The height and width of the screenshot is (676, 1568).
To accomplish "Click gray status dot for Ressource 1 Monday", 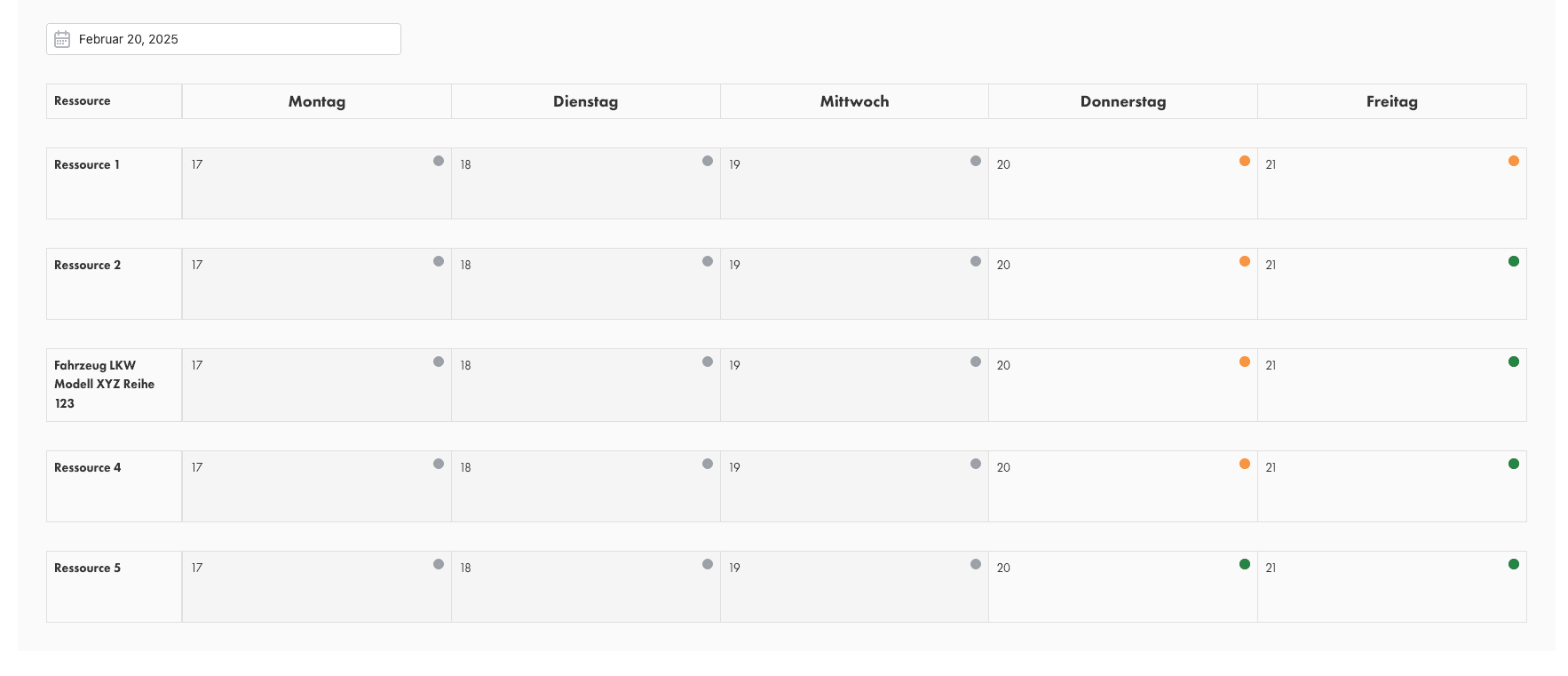I will (439, 161).
